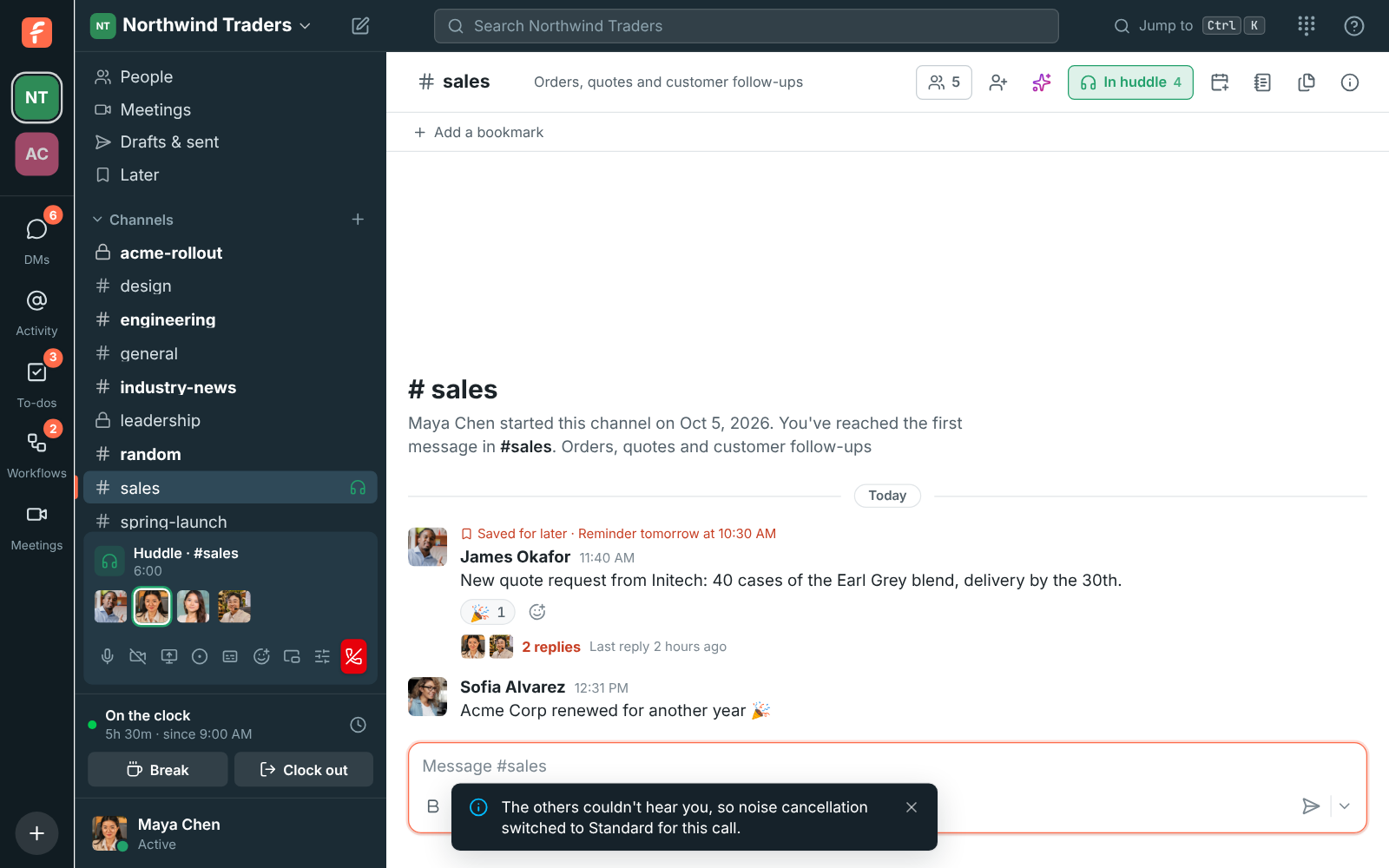The image size is (1389, 868).
Task: Toggle bold formatting in message composer
Action: [x=433, y=806]
